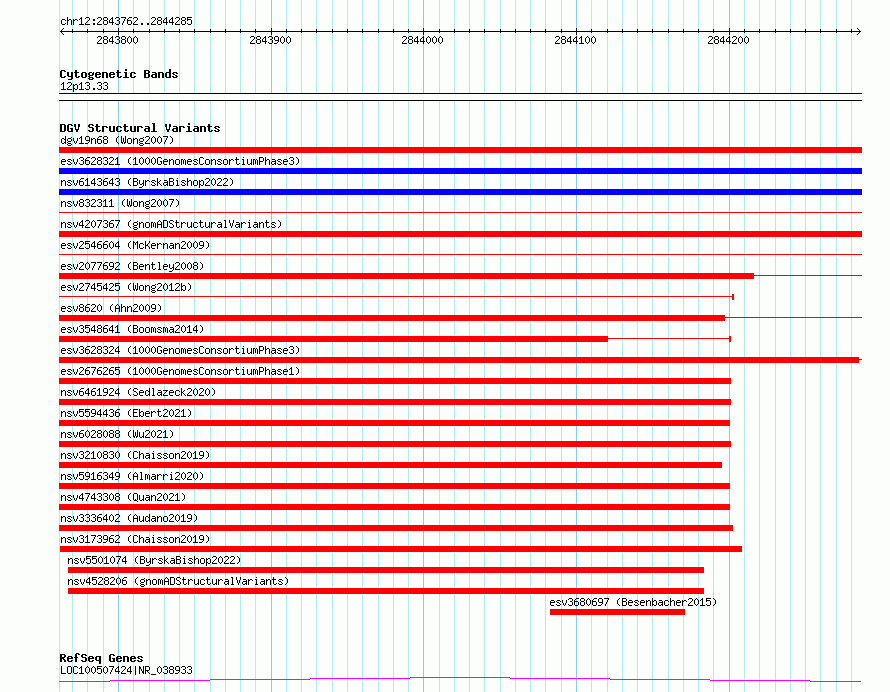Image resolution: width=890 pixels, height=692 pixels.
Task: Select esv3548641 (Boomsma2014) label
Action: click(132, 329)
